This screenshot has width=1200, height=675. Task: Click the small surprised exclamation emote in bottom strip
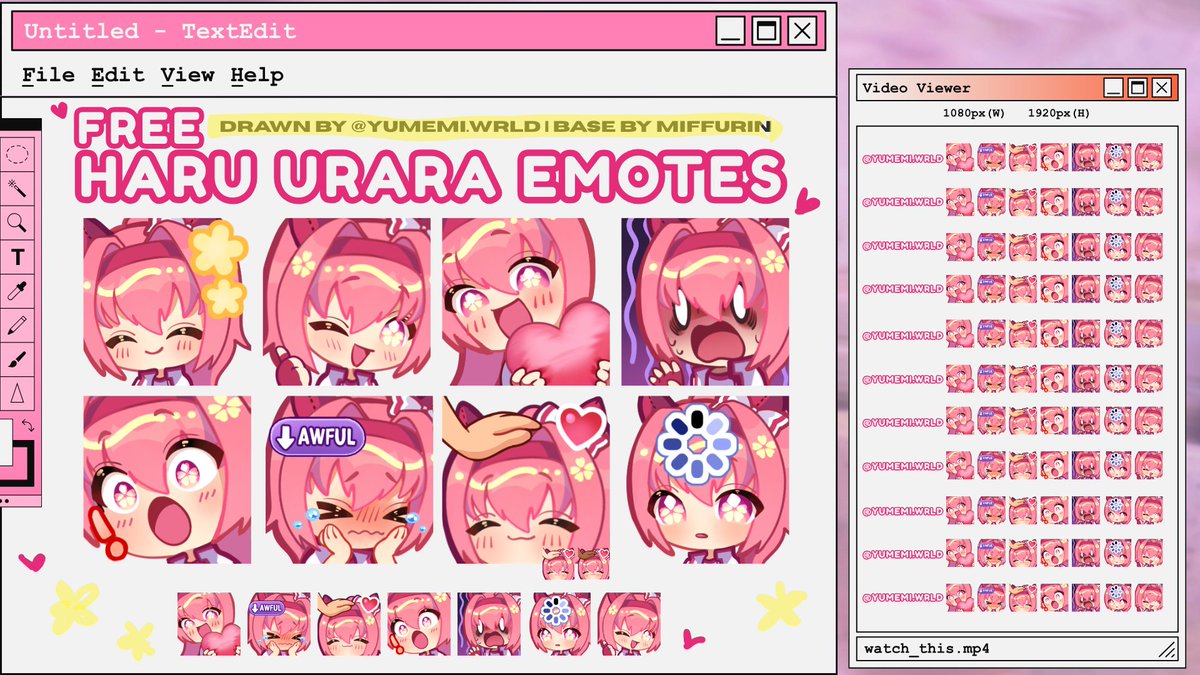coord(419,624)
